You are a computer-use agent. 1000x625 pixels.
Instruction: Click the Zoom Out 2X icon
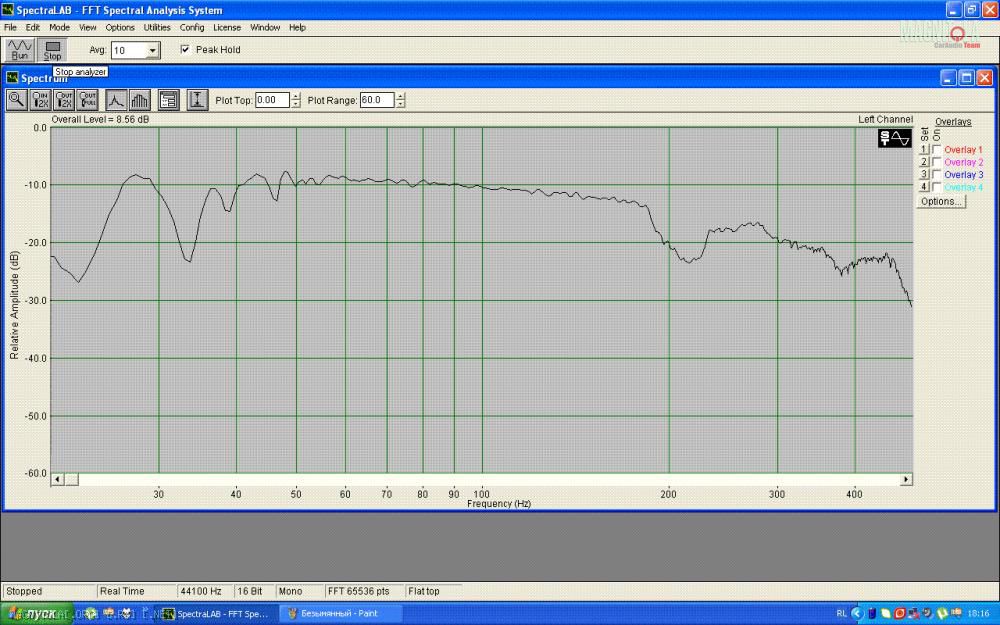click(64, 100)
